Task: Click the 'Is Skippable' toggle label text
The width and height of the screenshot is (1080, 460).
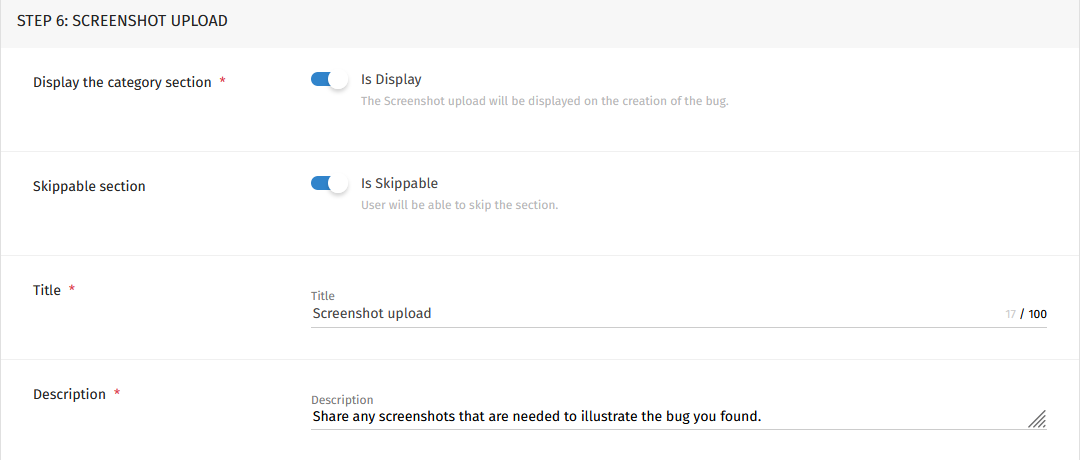Action: [x=399, y=183]
